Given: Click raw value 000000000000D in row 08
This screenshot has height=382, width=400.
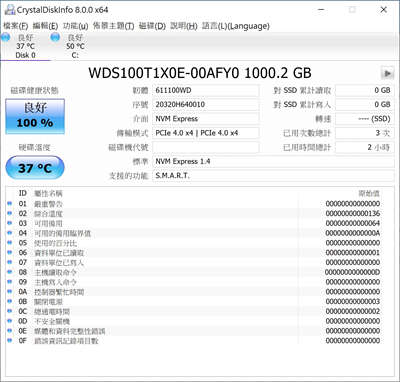Looking at the screenshot, I should click(353, 272).
